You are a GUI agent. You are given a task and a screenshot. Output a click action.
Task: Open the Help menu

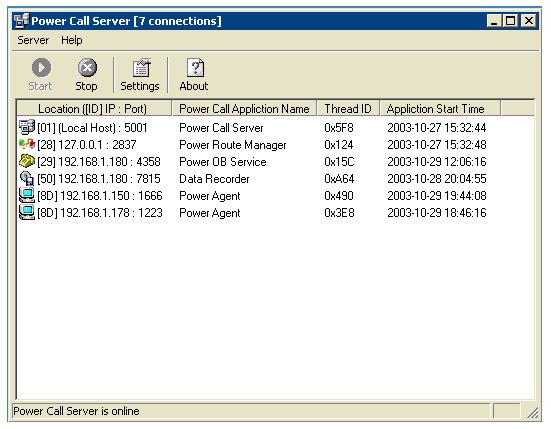point(72,40)
